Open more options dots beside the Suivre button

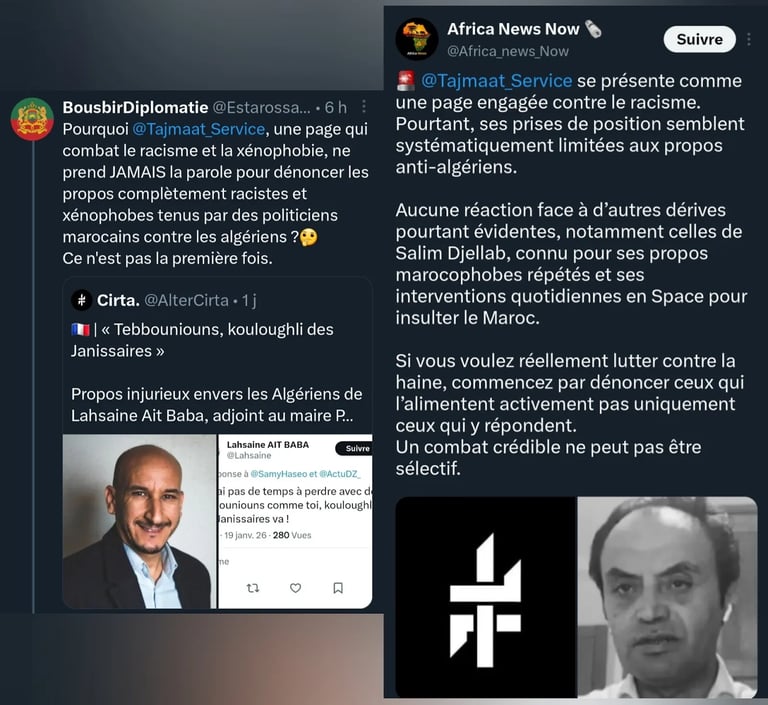click(749, 39)
